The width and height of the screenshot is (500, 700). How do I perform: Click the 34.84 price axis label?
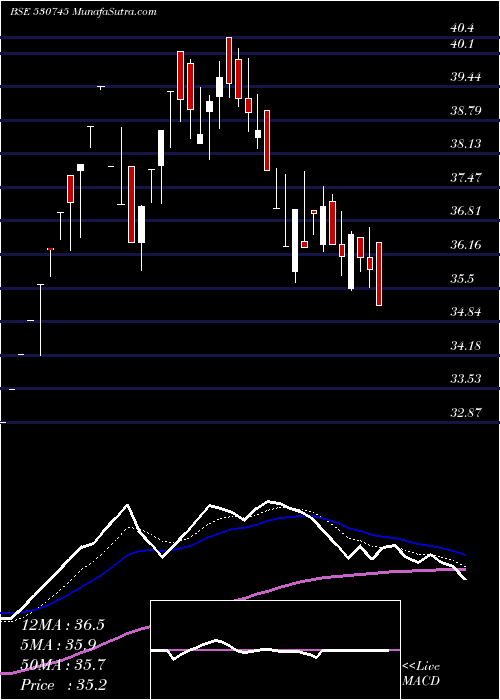466,312
